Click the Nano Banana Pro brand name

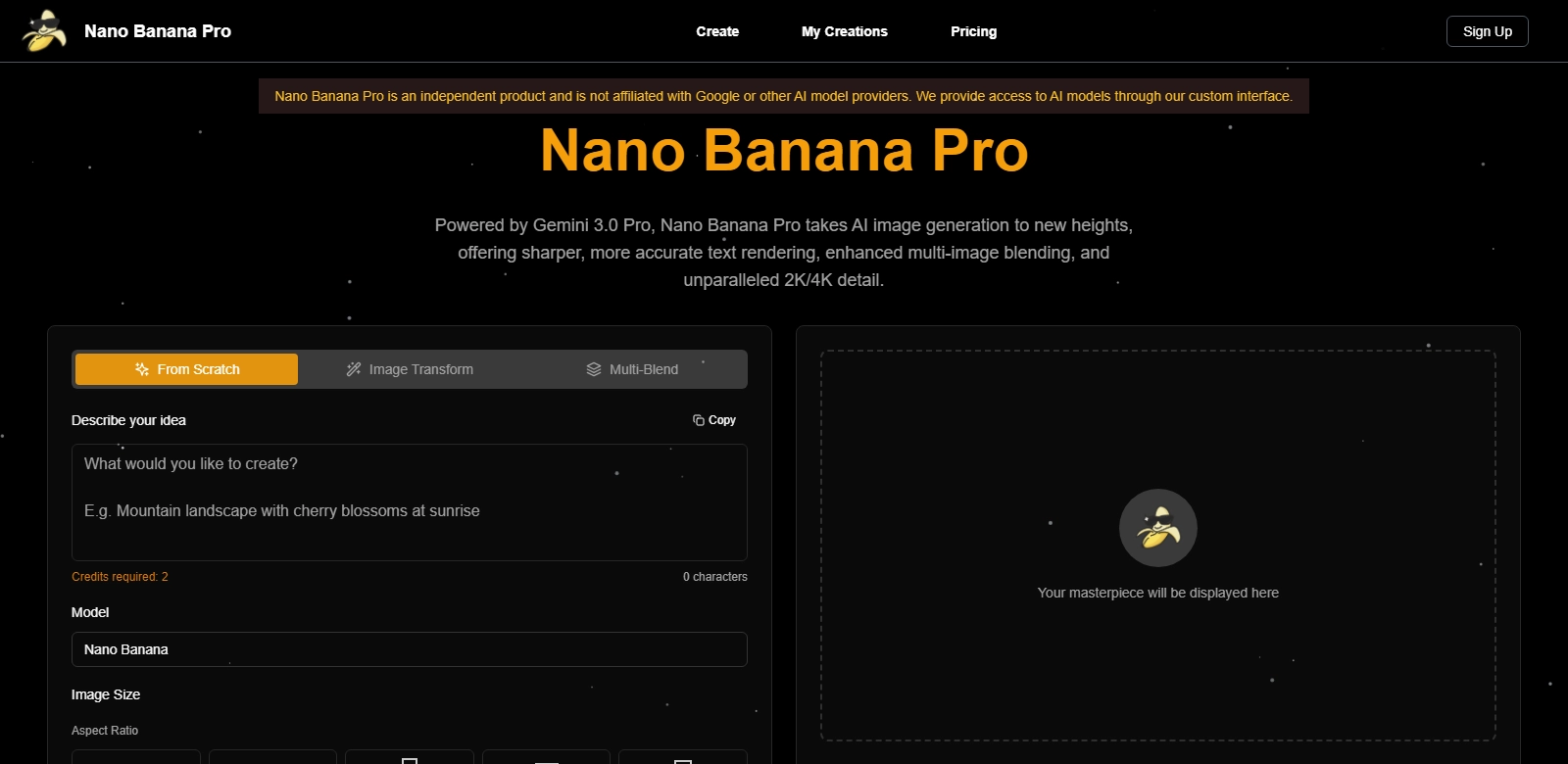tap(158, 31)
